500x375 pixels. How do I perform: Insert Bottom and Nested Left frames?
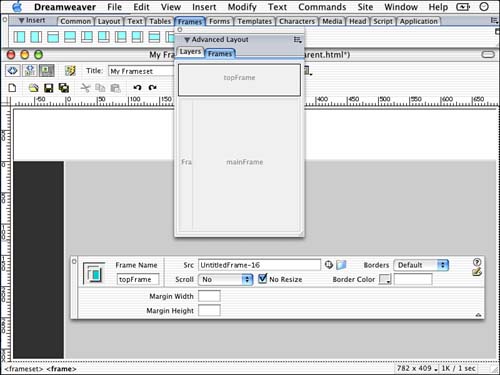click(87, 37)
